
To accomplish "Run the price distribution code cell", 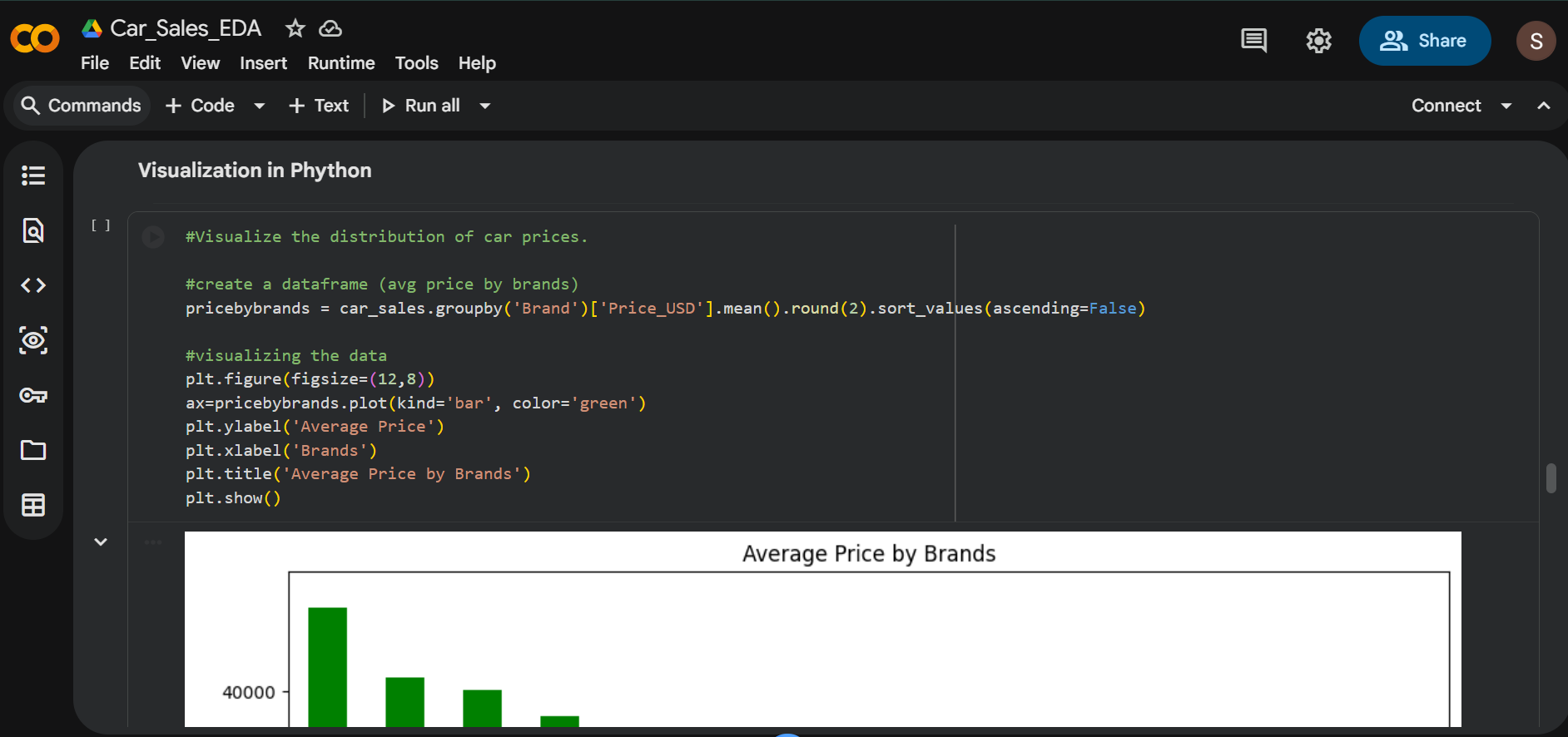I will pyautogui.click(x=153, y=237).
